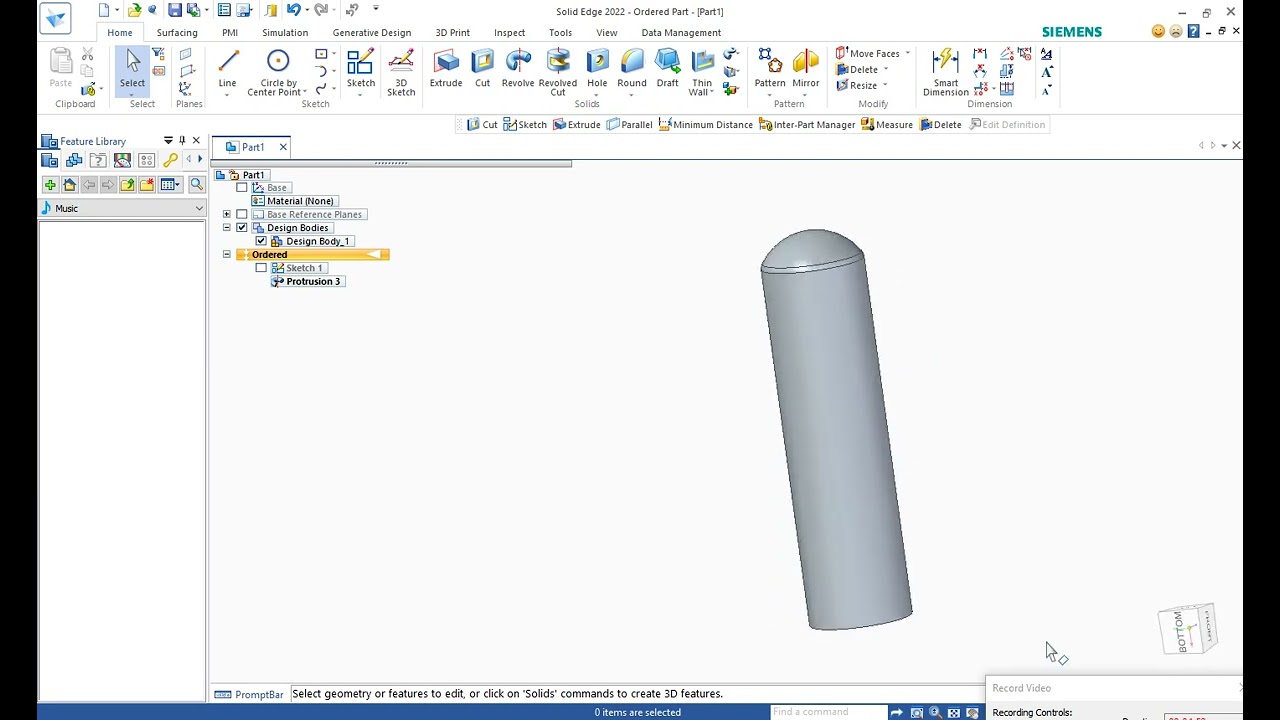Viewport: 1280px width, 720px height.
Task: Click the Parallel command button
Action: coord(629,125)
